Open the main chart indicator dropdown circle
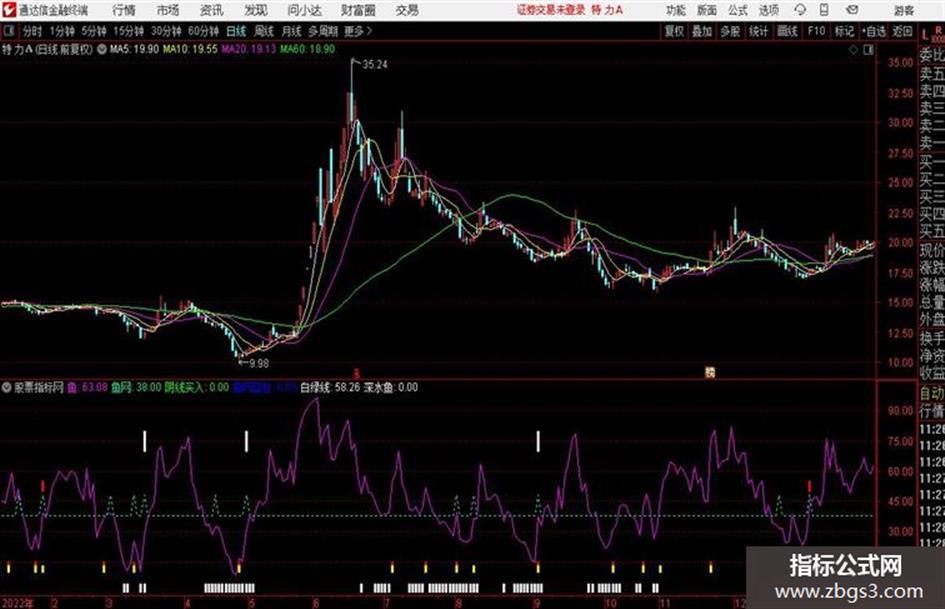This screenshot has width=945, height=609. pyautogui.click(x=102, y=49)
